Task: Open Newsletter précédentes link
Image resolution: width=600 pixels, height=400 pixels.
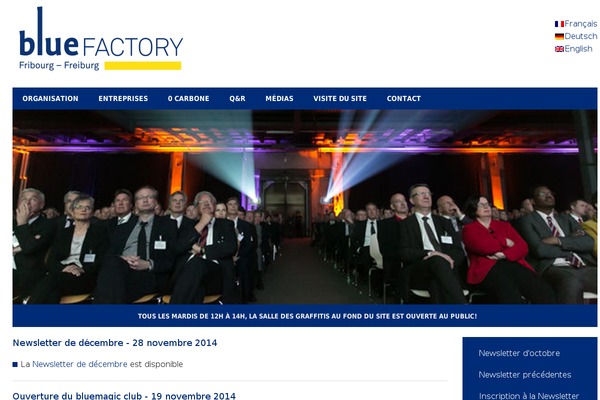Action: (x=525, y=375)
